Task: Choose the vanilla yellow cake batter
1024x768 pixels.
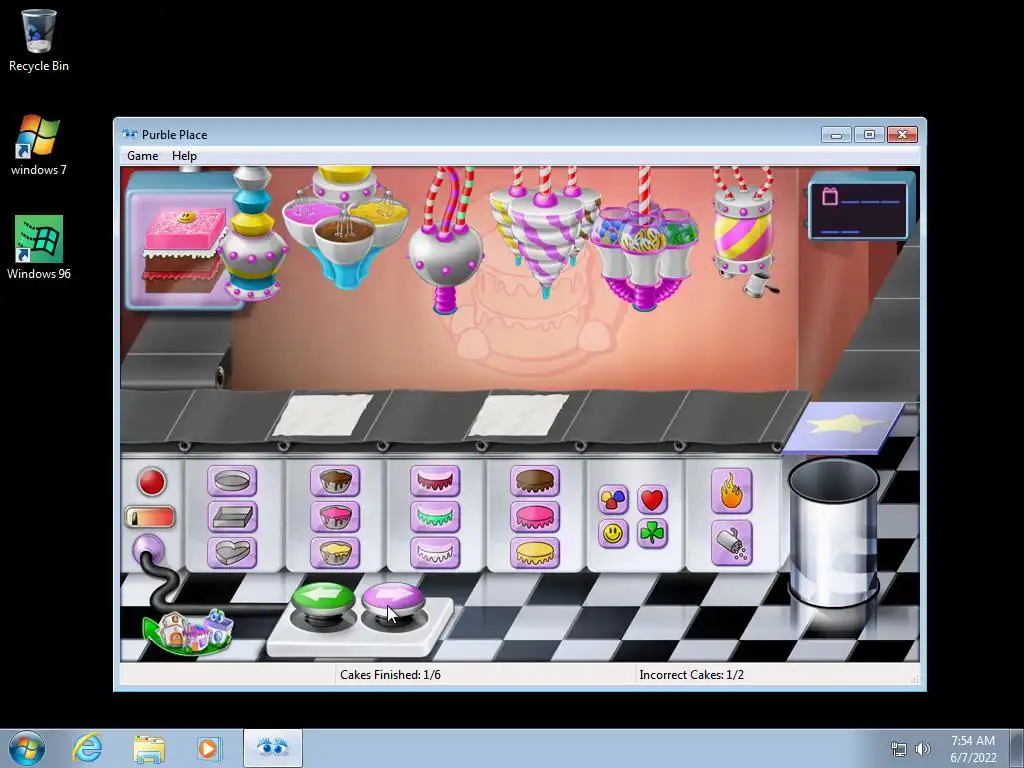Action: [x=335, y=552]
